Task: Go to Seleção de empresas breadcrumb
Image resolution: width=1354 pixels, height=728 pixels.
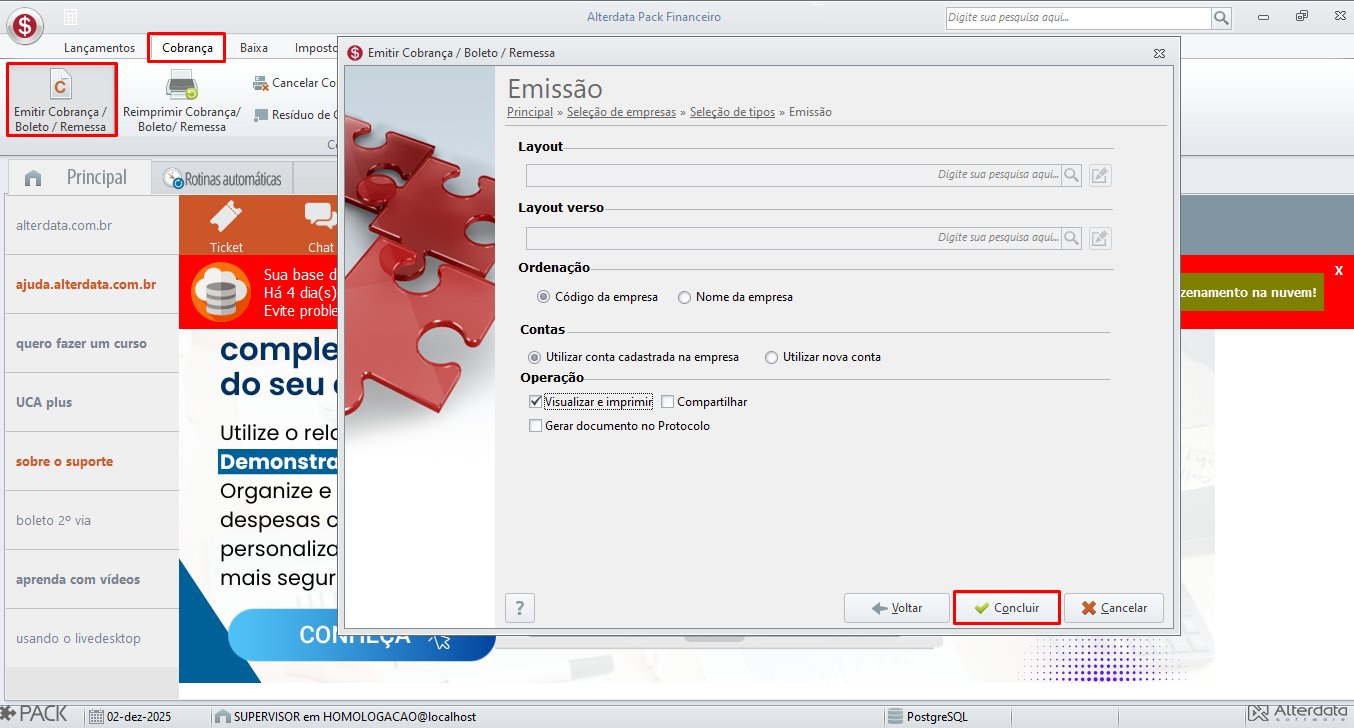Action: point(621,112)
